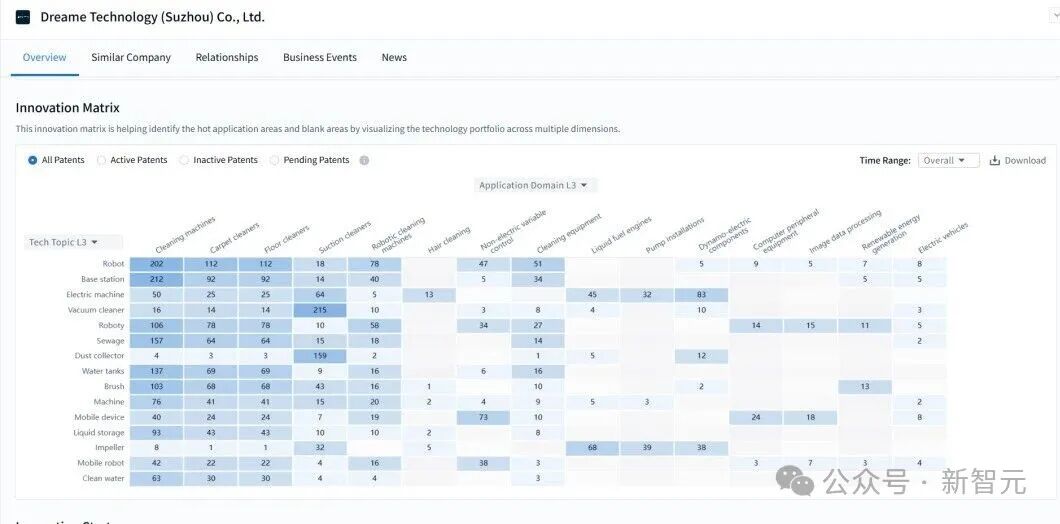1060x524 pixels.
Task: Open the News tab
Action: point(394,57)
